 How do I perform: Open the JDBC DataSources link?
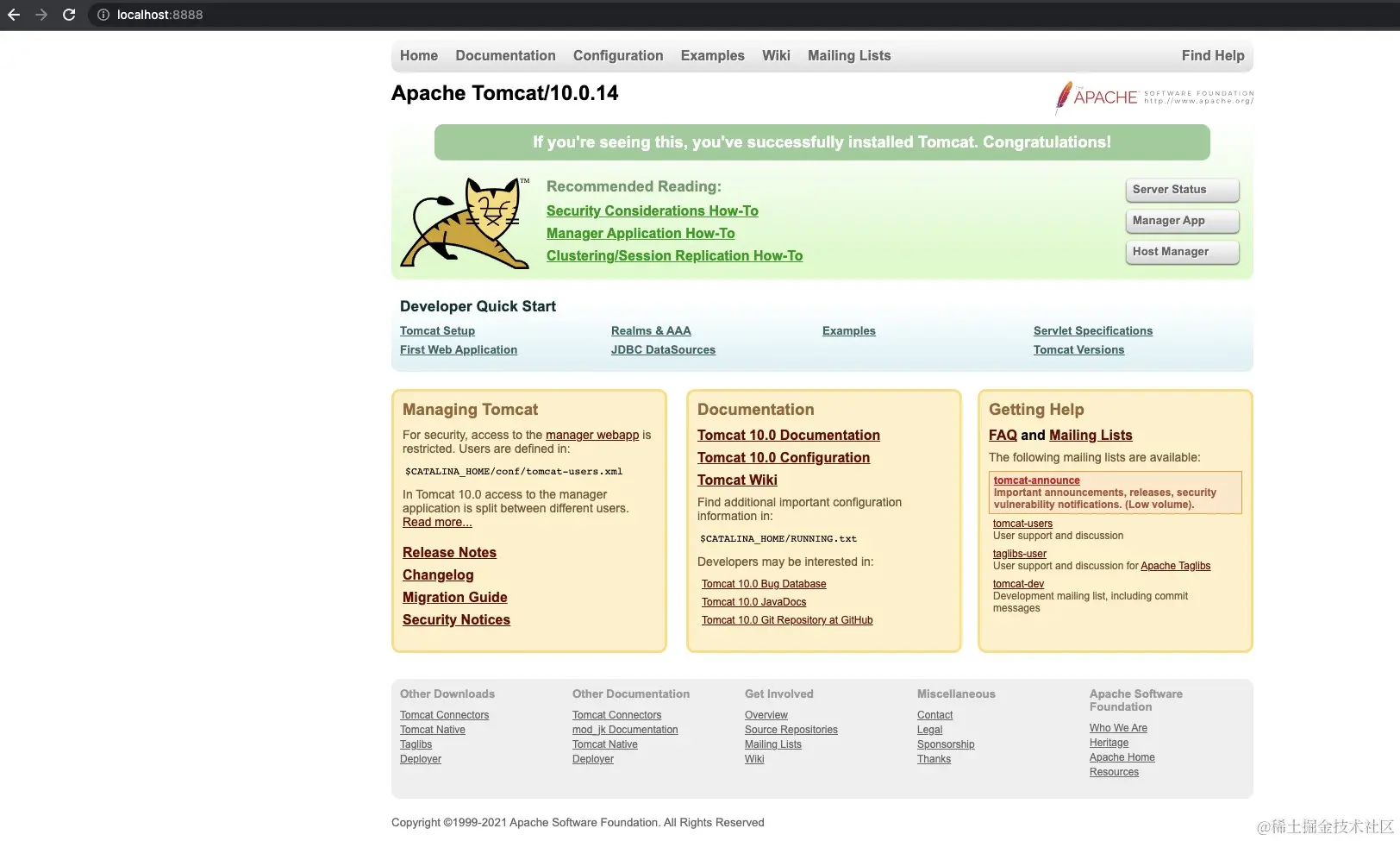[x=663, y=349]
